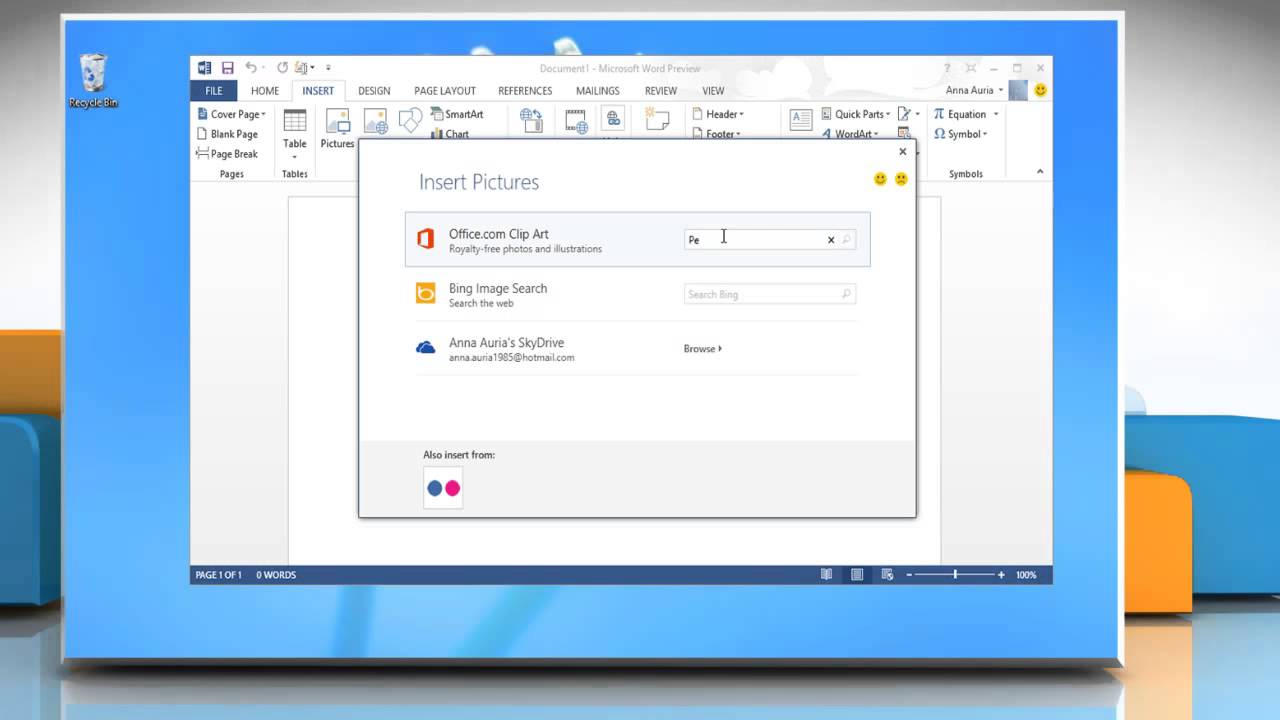This screenshot has width=1280, height=720.
Task: Select the Bing Image Search row
Action: (637, 294)
